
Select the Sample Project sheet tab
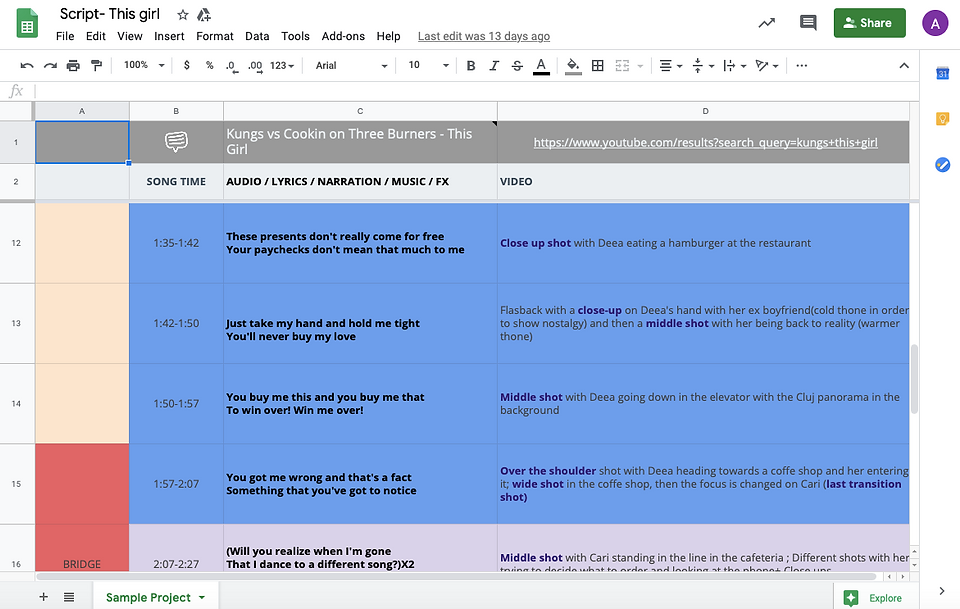tap(156, 597)
